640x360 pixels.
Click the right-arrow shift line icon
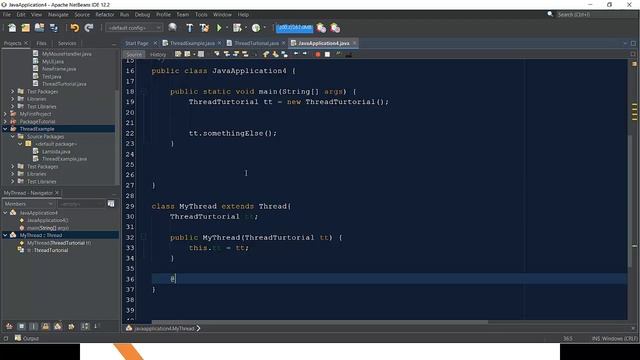(305, 54)
